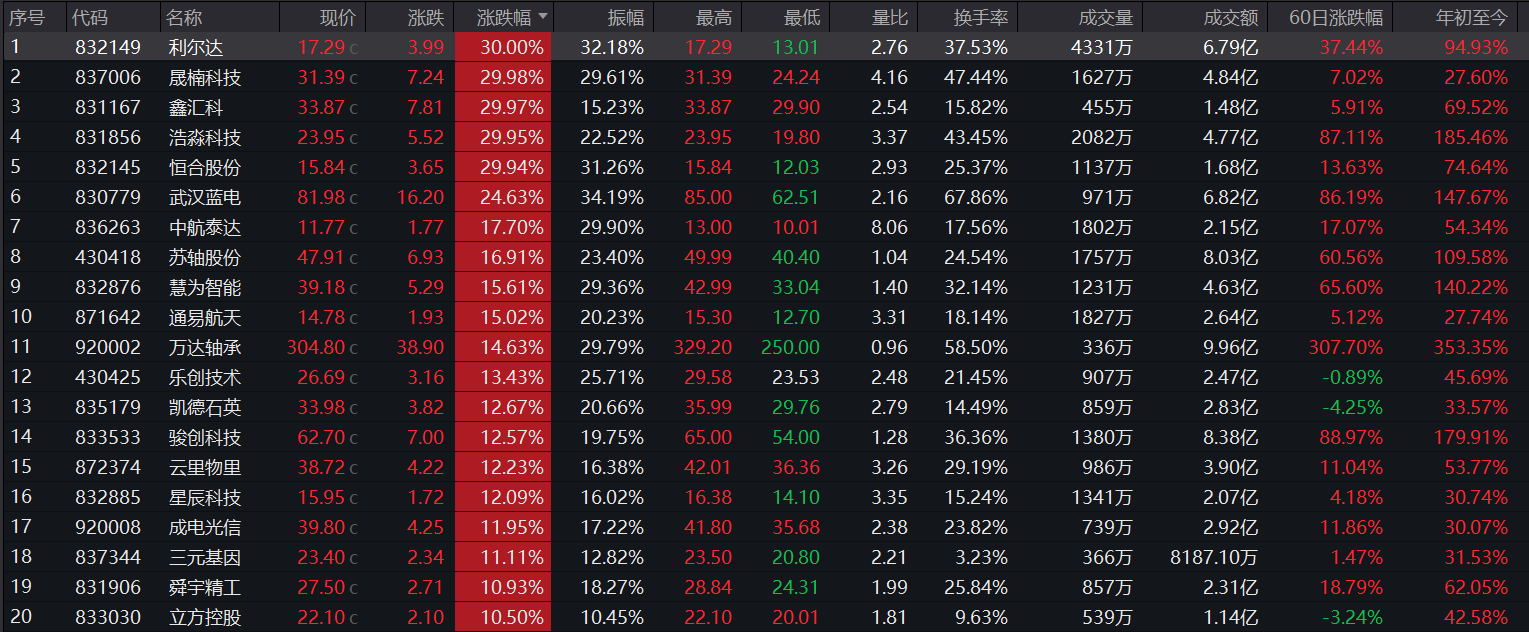The height and width of the screenshot is (632, 1529).
Task: Click stock code 837006
Action: coord(108,77)
